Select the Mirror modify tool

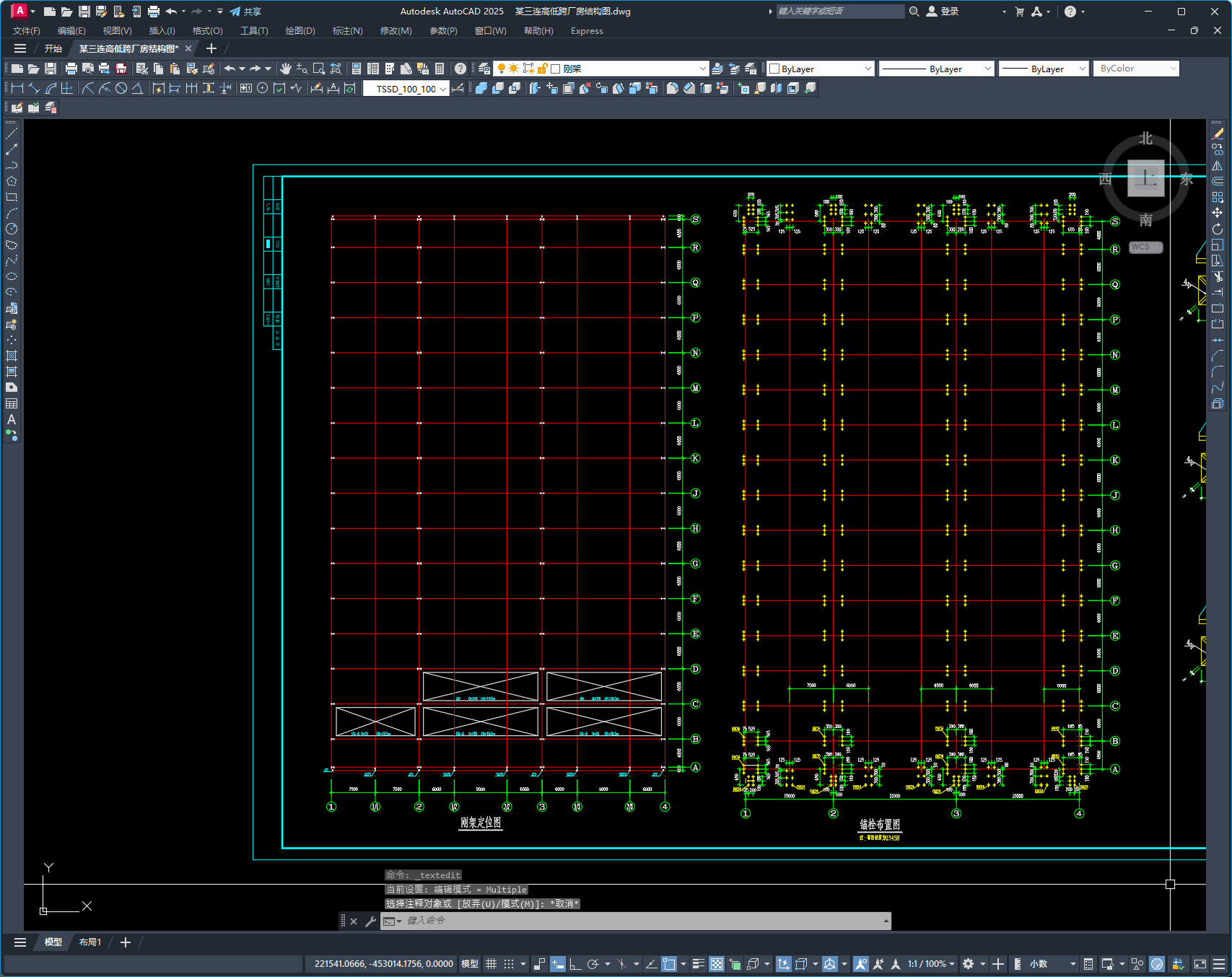(x=1218, y=165)
